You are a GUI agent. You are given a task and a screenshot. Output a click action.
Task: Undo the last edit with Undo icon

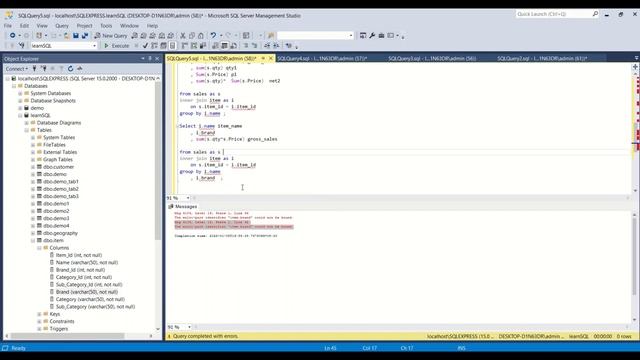click(213, 36)
